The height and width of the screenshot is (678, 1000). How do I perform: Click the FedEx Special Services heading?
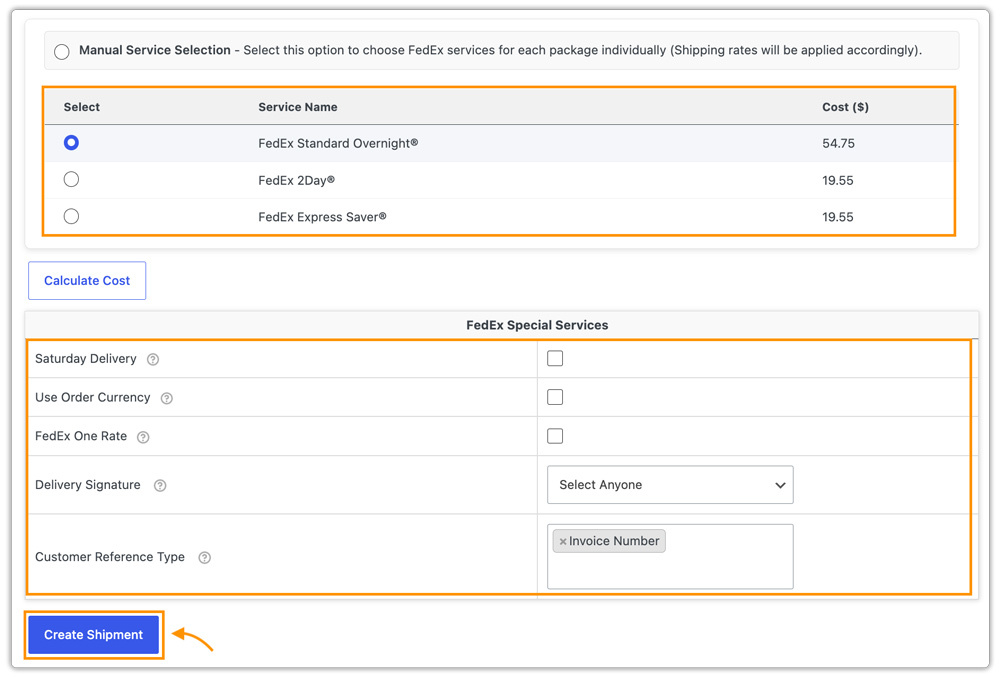coord(537,325)
